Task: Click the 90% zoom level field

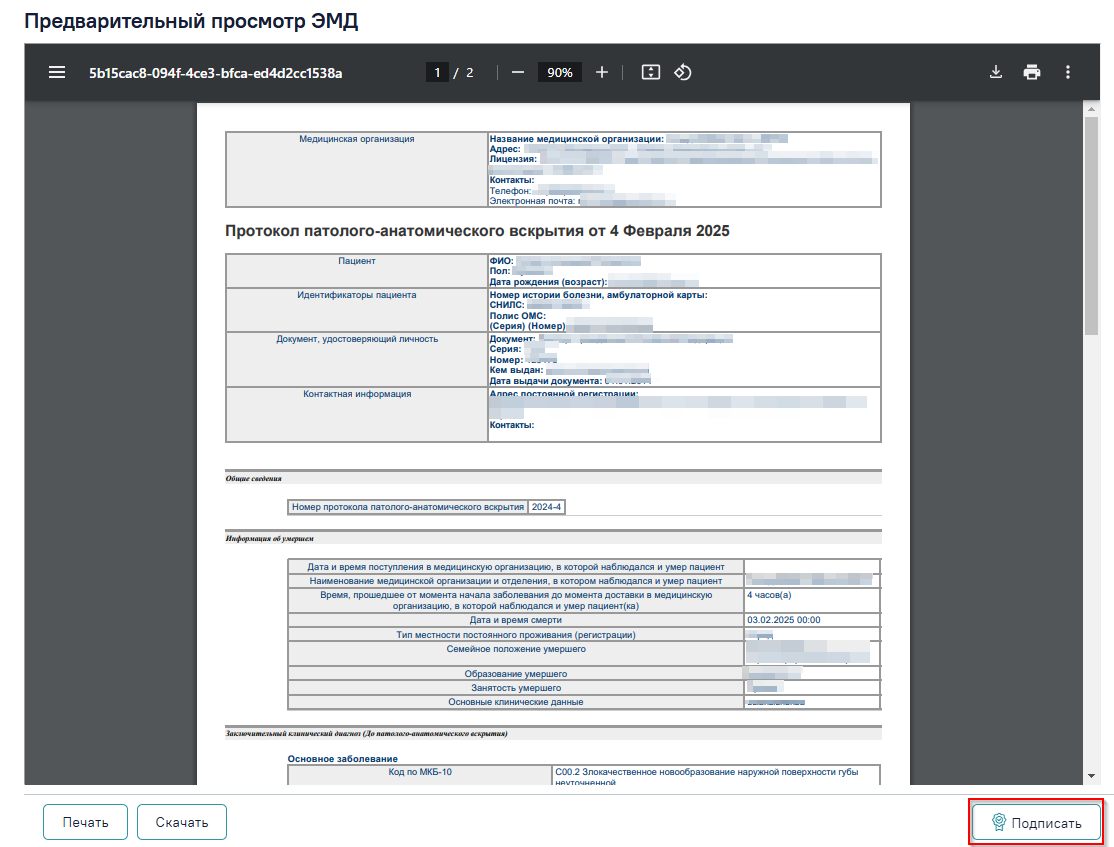Action: coord(560,72)
